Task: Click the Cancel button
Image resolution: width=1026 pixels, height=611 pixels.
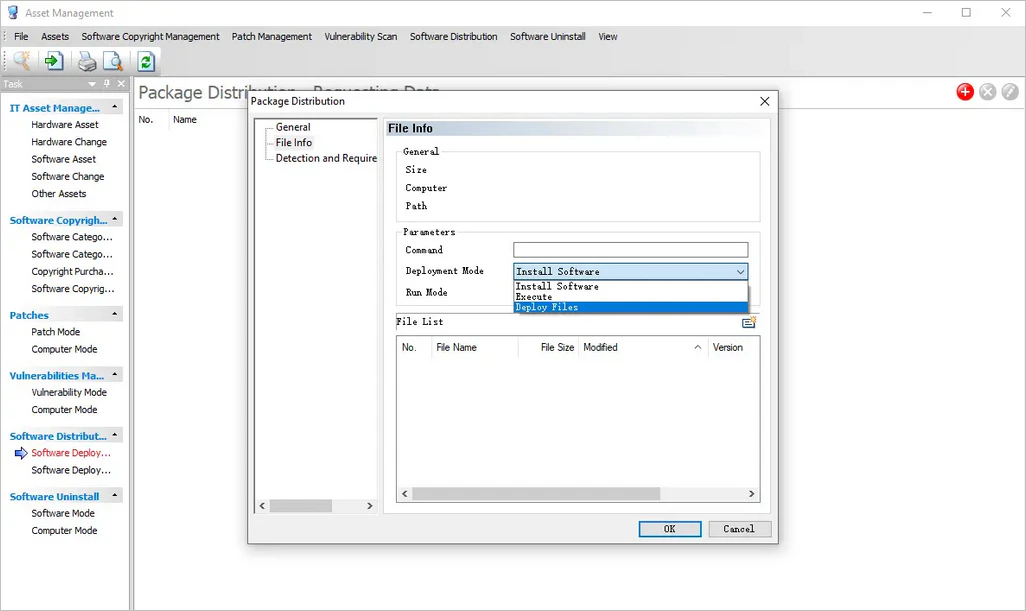Action: pyautogui.click(x=739, y=529)
